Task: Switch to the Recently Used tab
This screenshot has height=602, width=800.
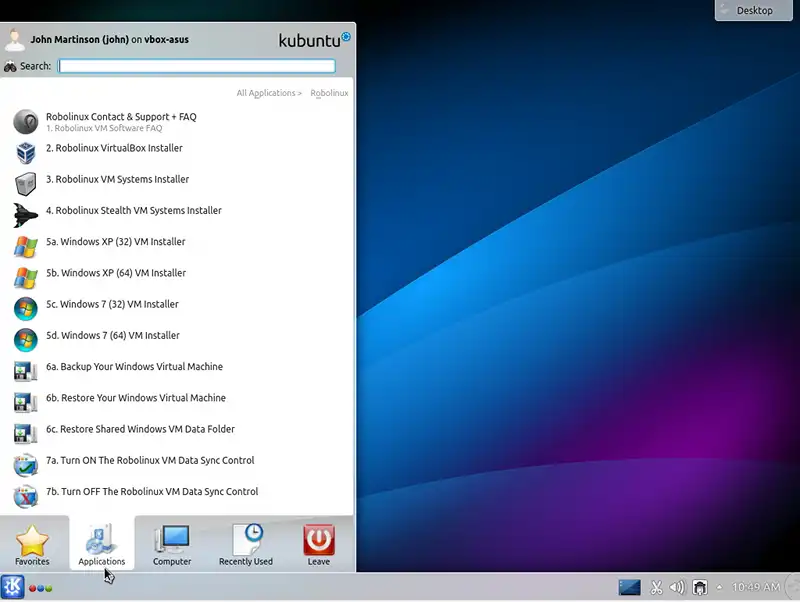Action: tap(246, 545)
